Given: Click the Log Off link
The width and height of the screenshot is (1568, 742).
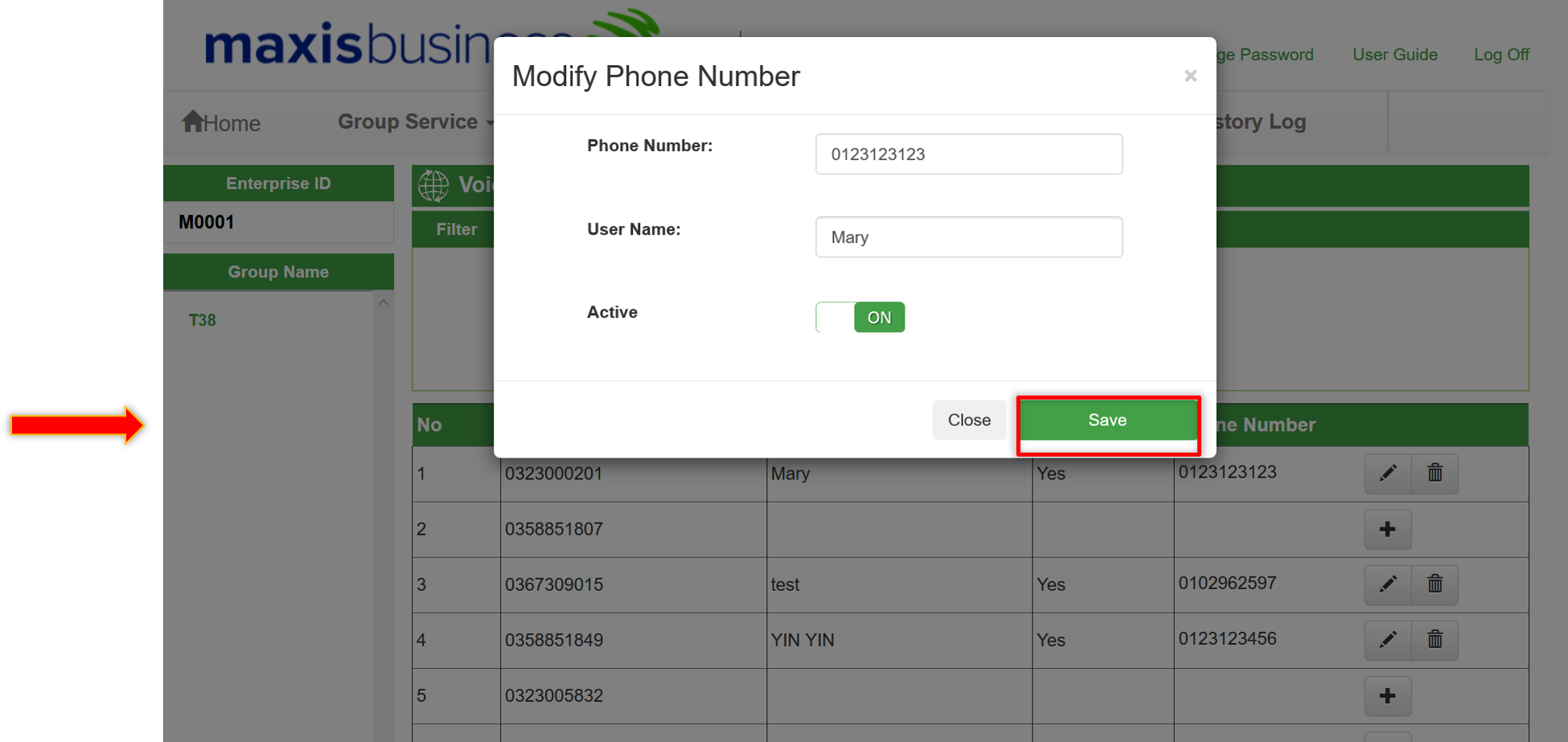Looking at the screenshot, I should (x=1501, y=55).
